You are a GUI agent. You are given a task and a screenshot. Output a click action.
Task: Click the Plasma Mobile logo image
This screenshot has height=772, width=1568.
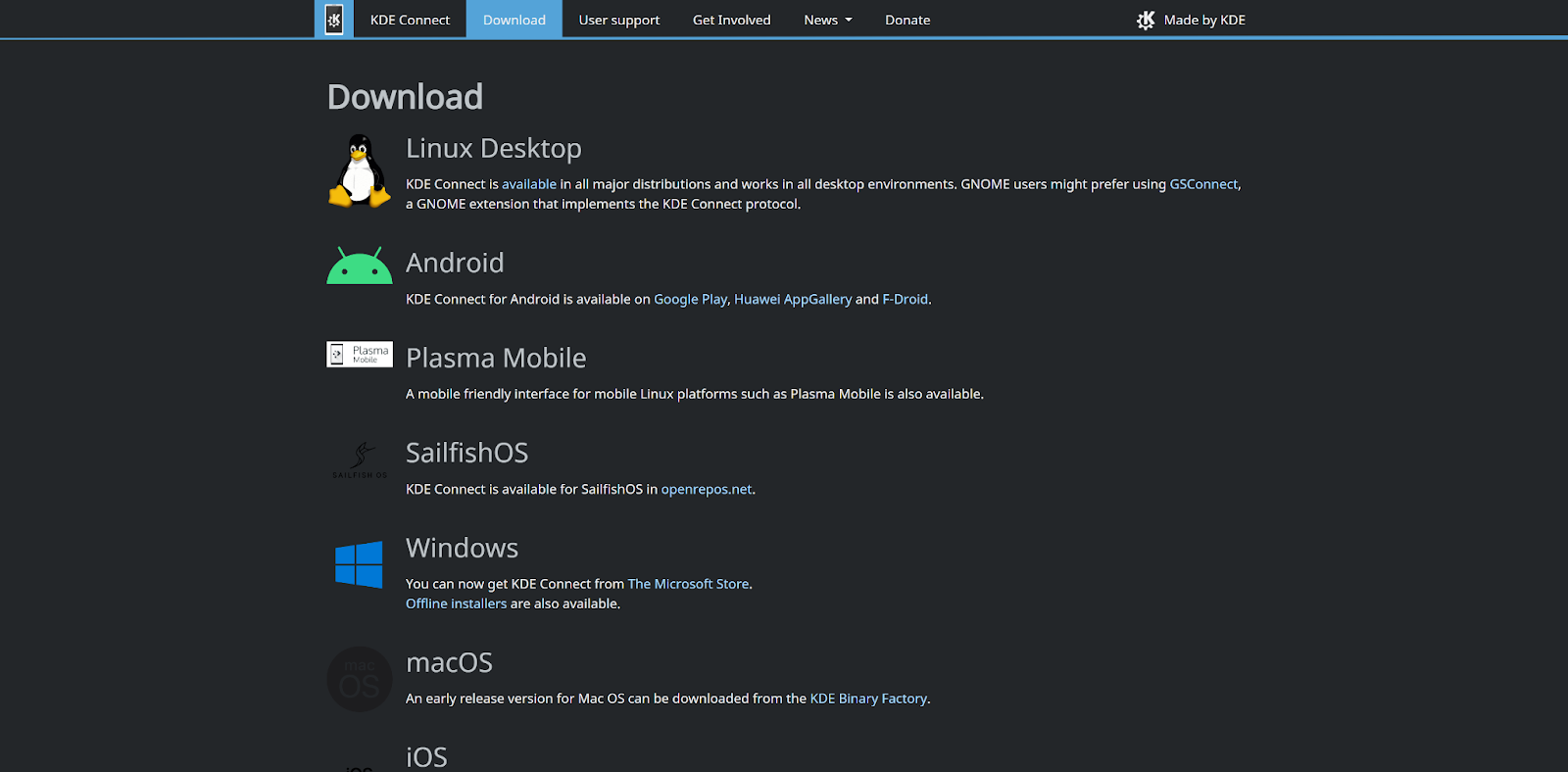[360, 355]
